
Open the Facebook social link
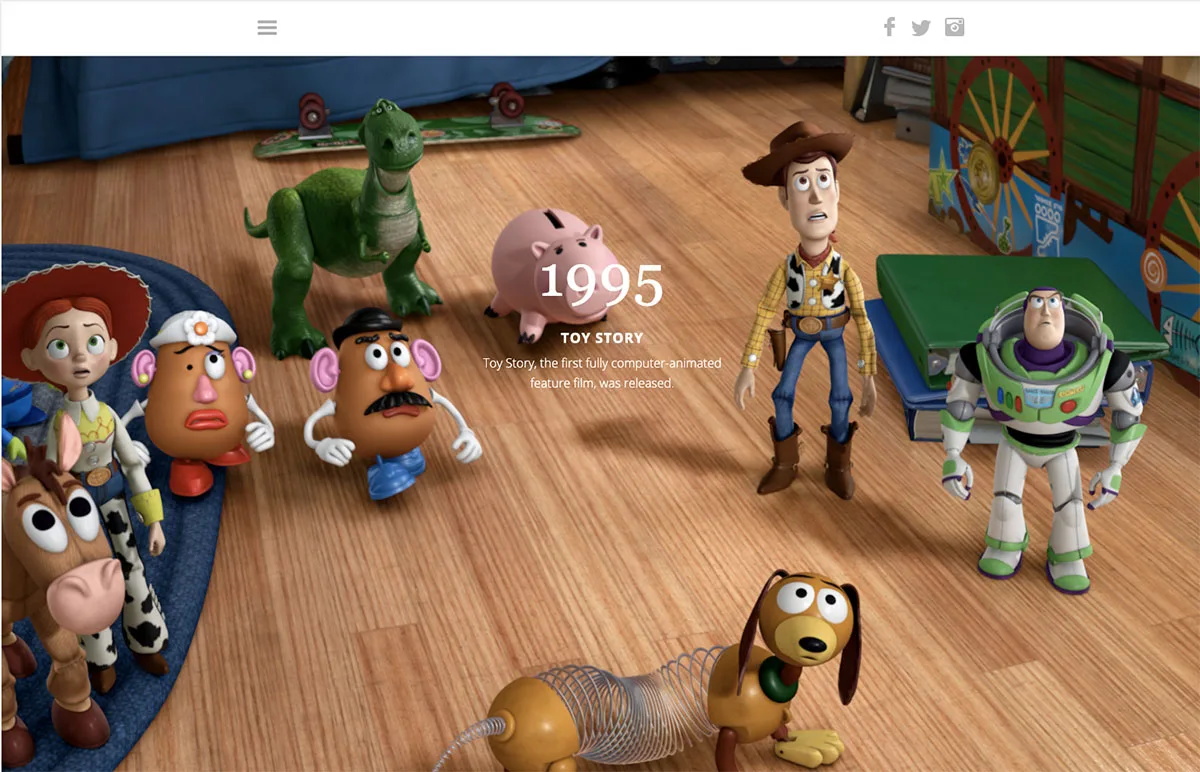tap(889, 27)
